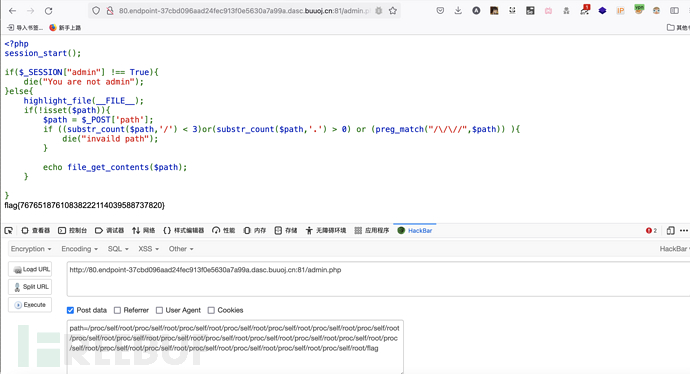Go forward to the next page
The width and height of the screenshot is (690, 374).
click(x=30, y=11)
